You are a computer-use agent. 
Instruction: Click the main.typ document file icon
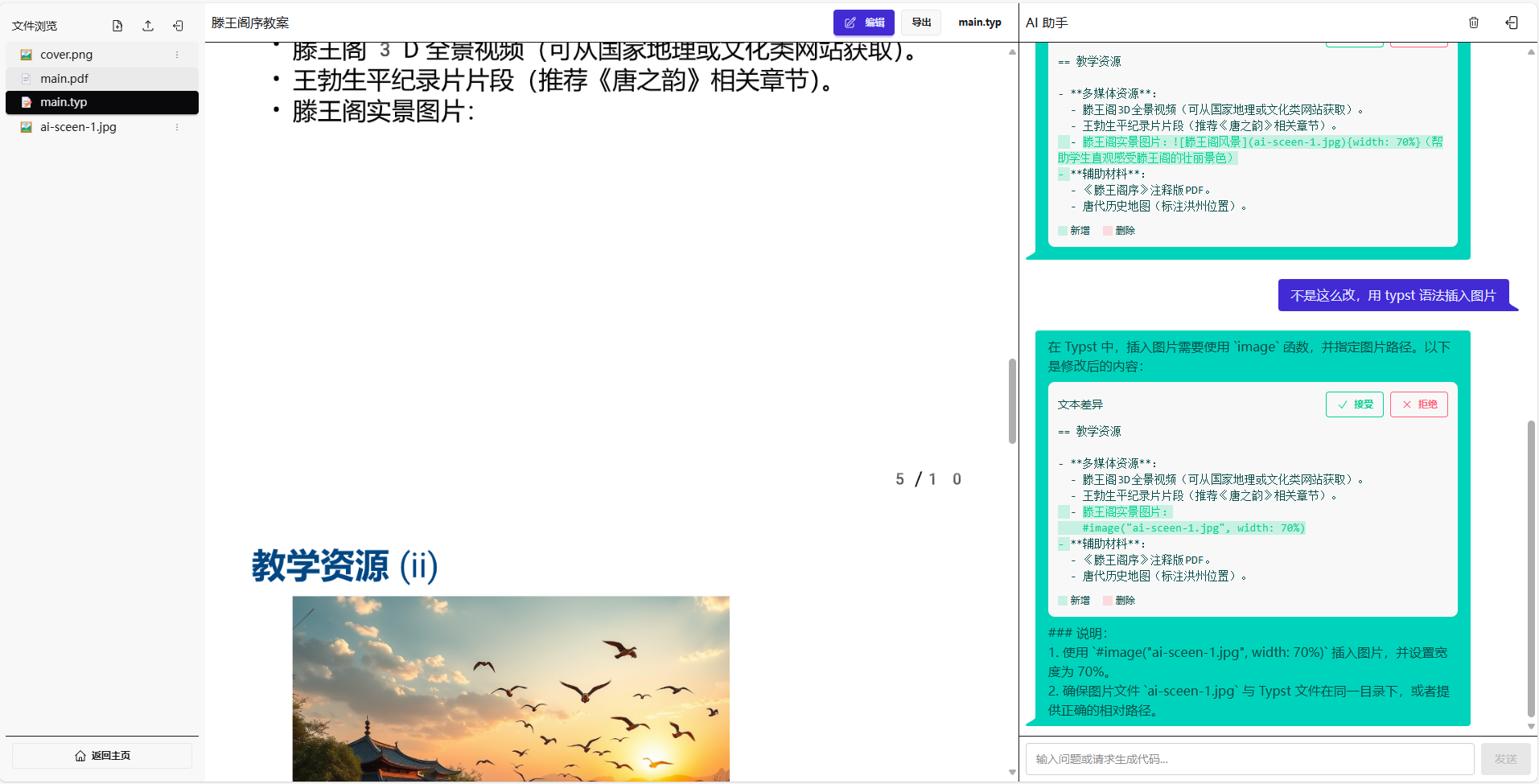pos(27,102)
